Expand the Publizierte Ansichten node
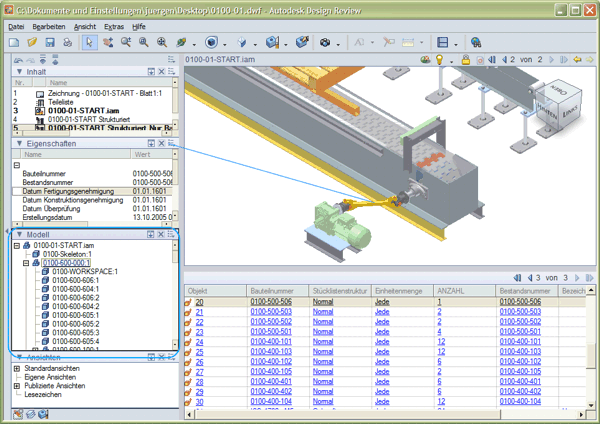The image size is (600, 424). [x=17, y=386]
